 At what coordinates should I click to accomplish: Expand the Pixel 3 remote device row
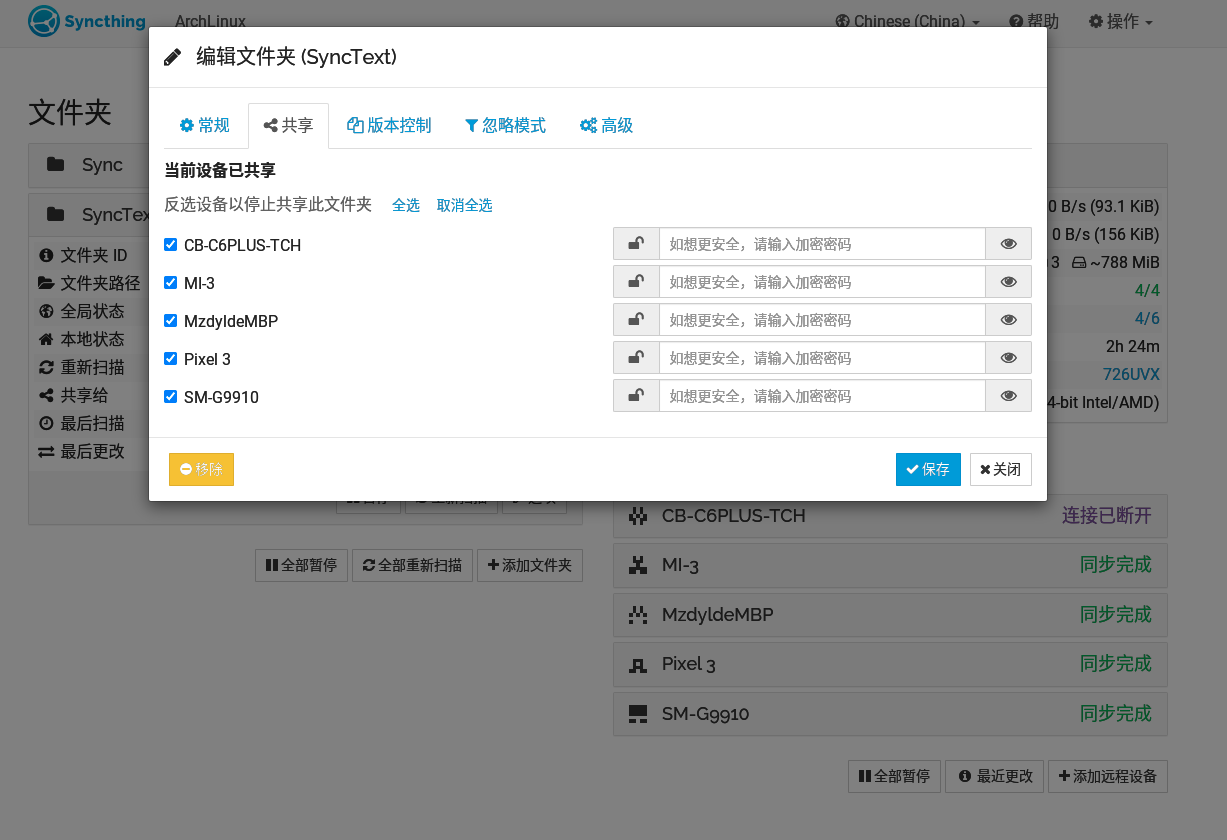pyautogui.click(x=890, y=664)
